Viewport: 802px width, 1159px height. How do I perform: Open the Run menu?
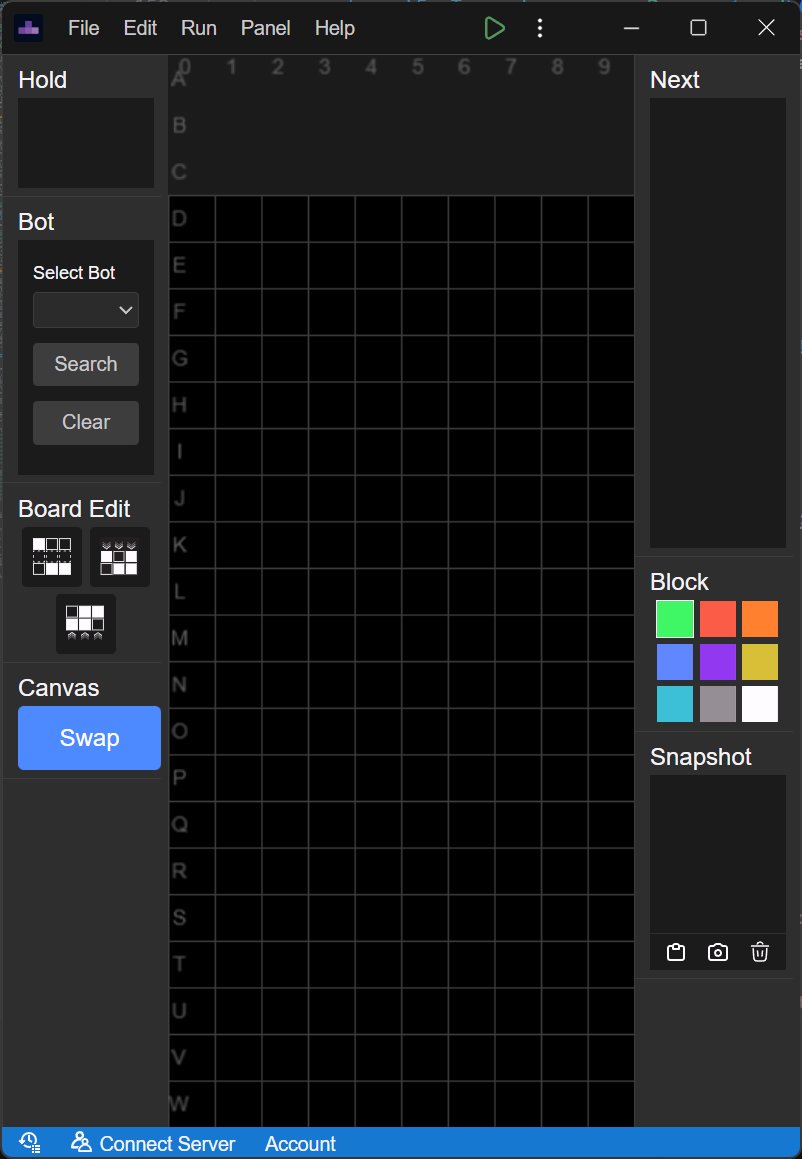pyautogui.click(x=198, y=28)
